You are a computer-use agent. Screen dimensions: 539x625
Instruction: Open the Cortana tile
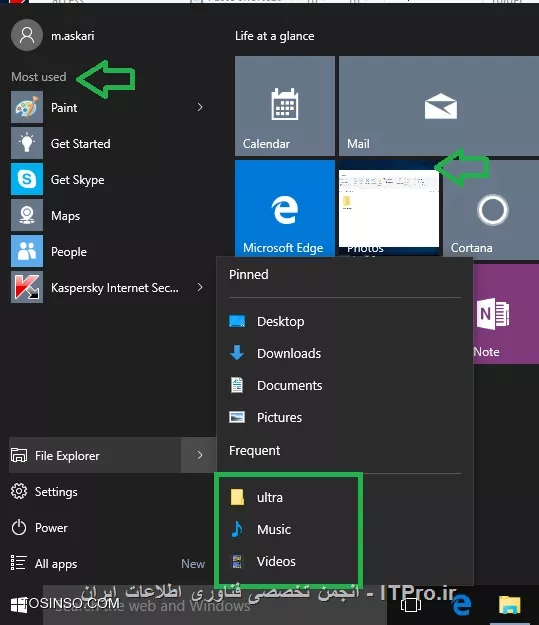tap(491, 208)
